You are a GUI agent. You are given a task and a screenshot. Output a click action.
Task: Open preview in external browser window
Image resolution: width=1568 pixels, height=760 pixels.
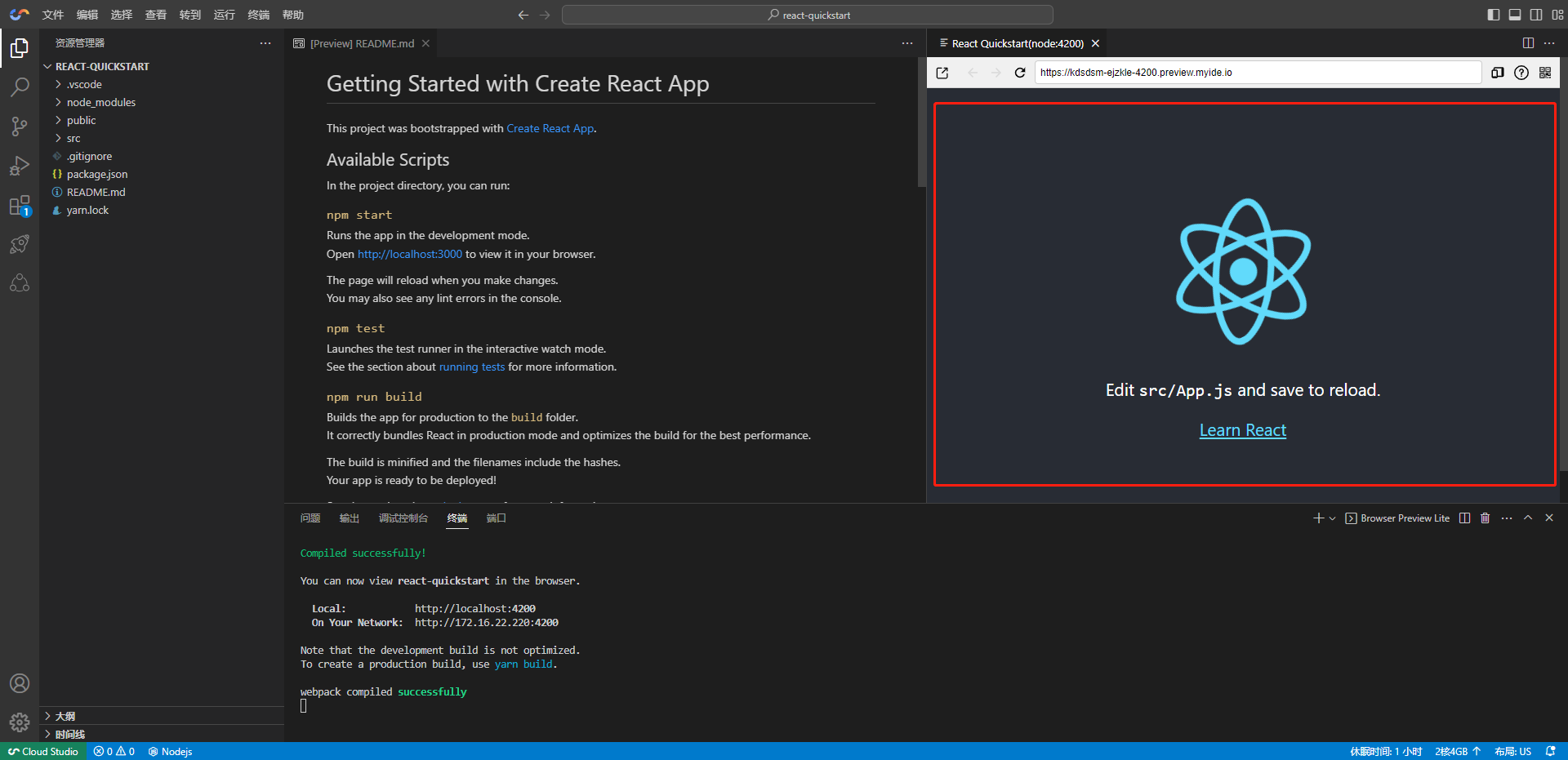(x=942, y=73)
